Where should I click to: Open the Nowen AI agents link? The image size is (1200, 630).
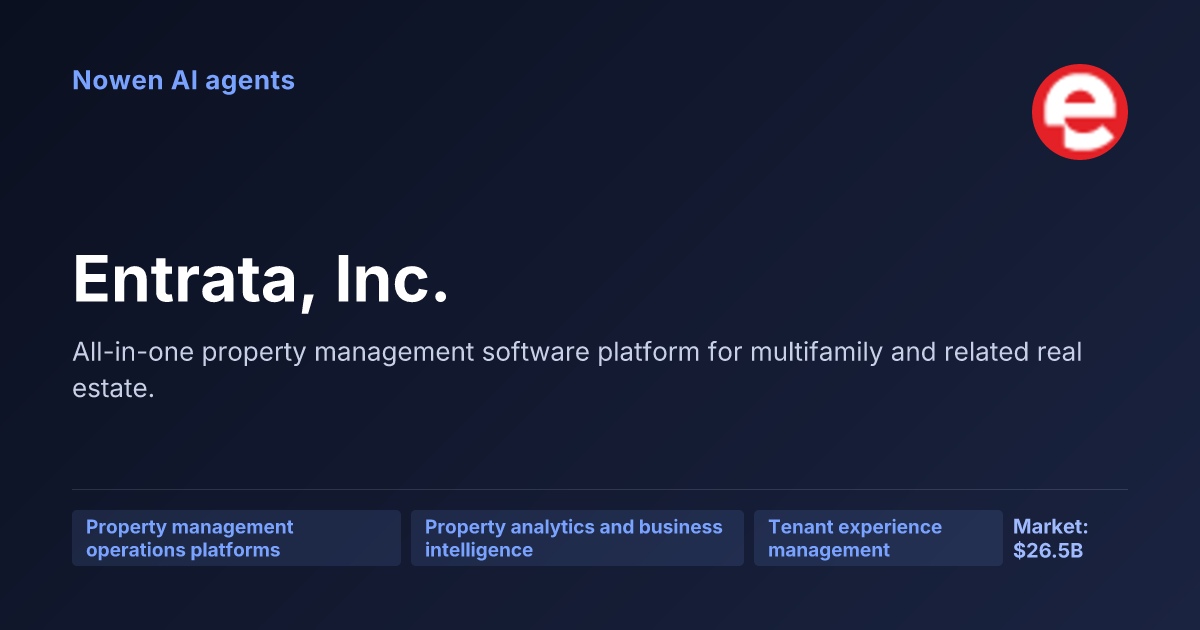pyautogui.click(x=183, y=80)
